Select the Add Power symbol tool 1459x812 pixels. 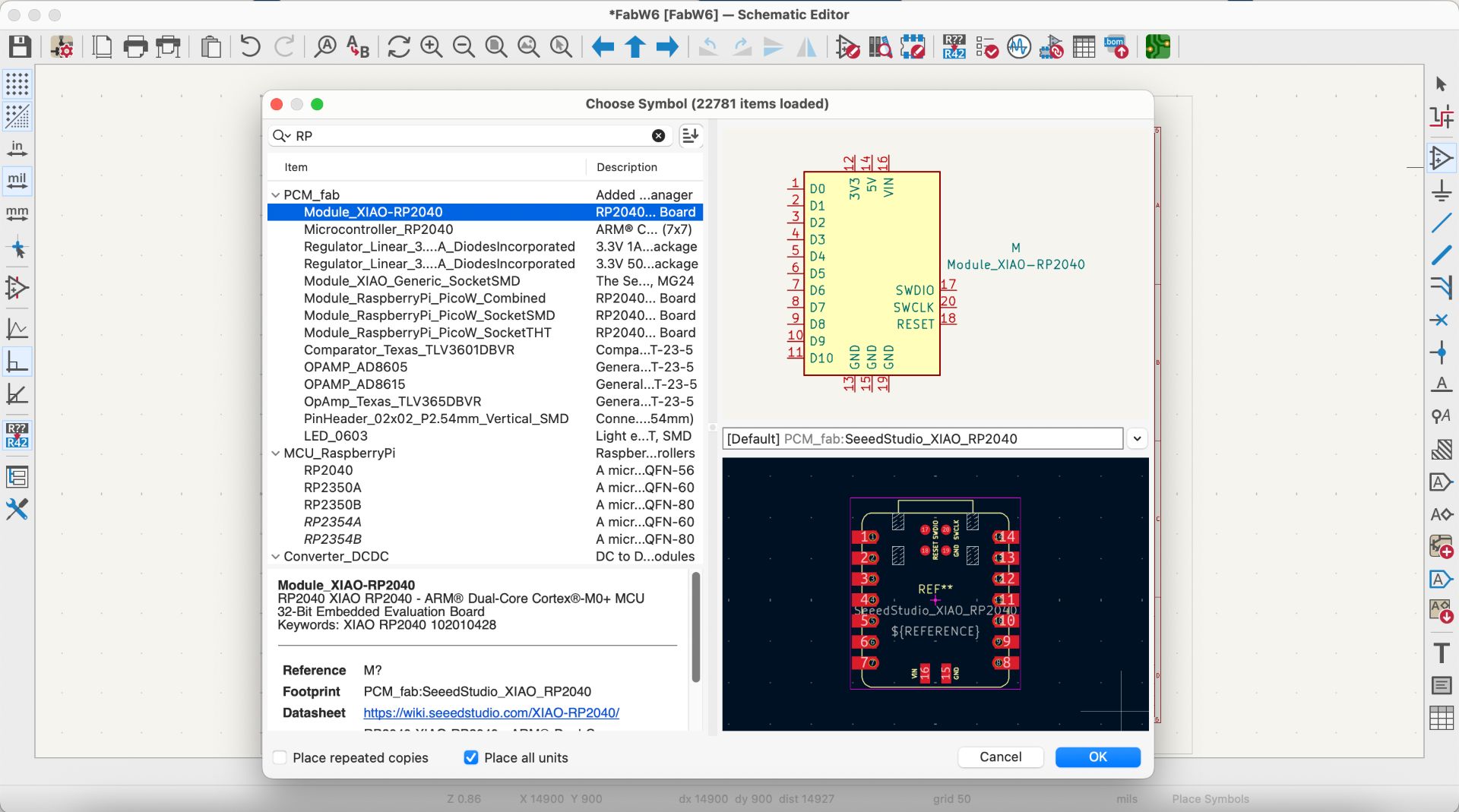coord(1441,191)
